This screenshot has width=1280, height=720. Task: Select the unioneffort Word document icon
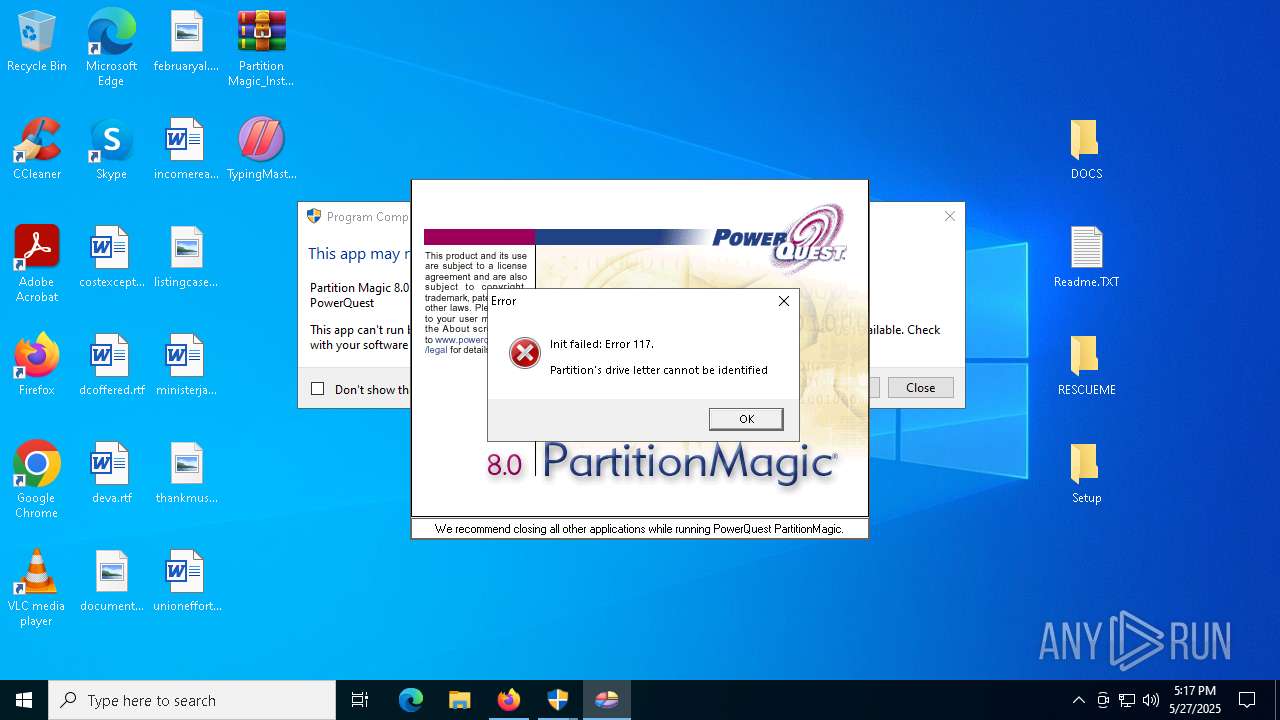click(186, 582)
